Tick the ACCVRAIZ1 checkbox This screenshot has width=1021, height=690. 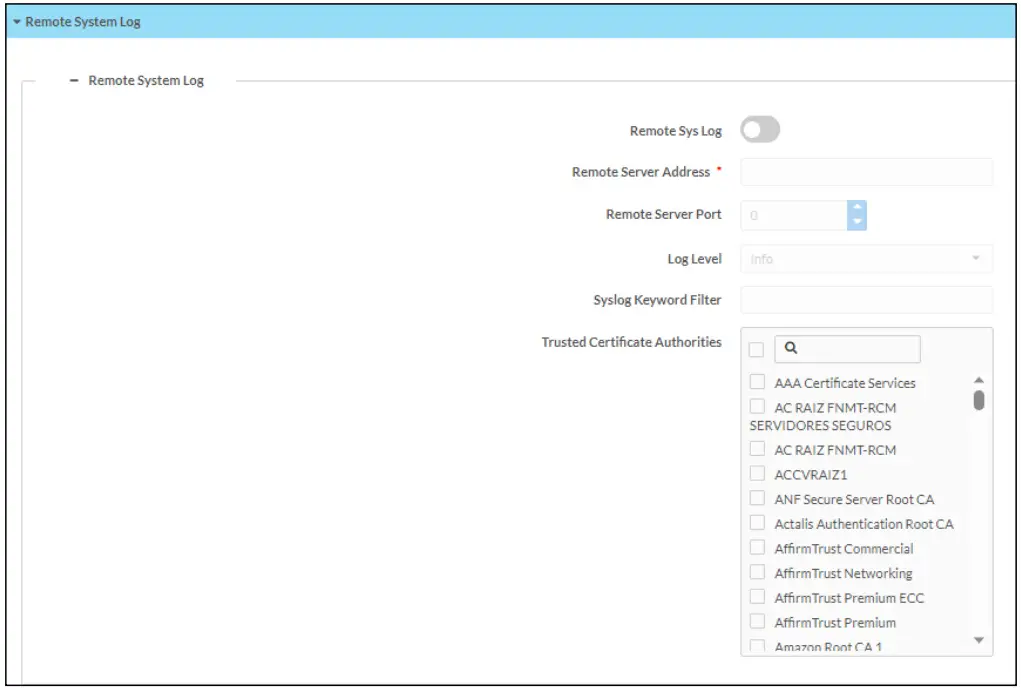pyautogui.click(x=757, y=474)
